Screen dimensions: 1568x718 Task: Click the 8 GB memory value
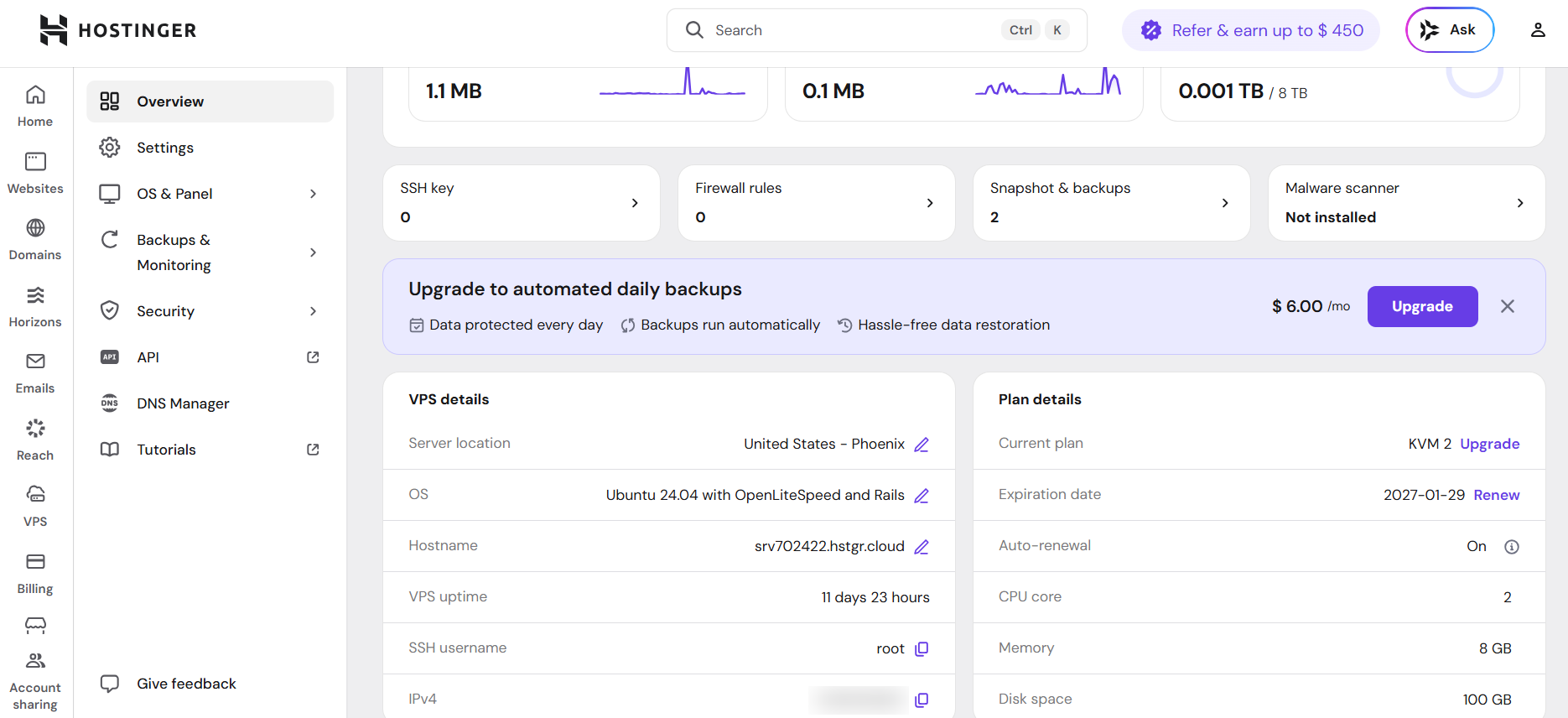coord(1495,648)
